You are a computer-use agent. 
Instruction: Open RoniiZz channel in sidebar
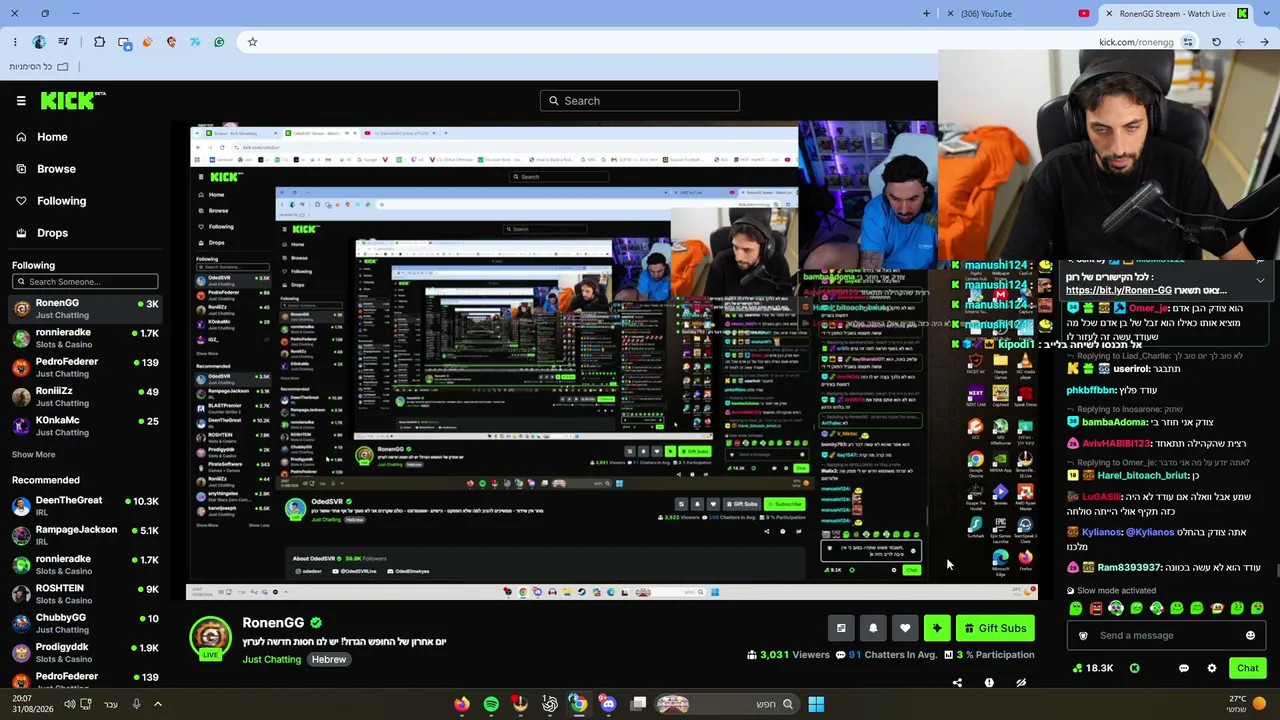coord(85,397)
